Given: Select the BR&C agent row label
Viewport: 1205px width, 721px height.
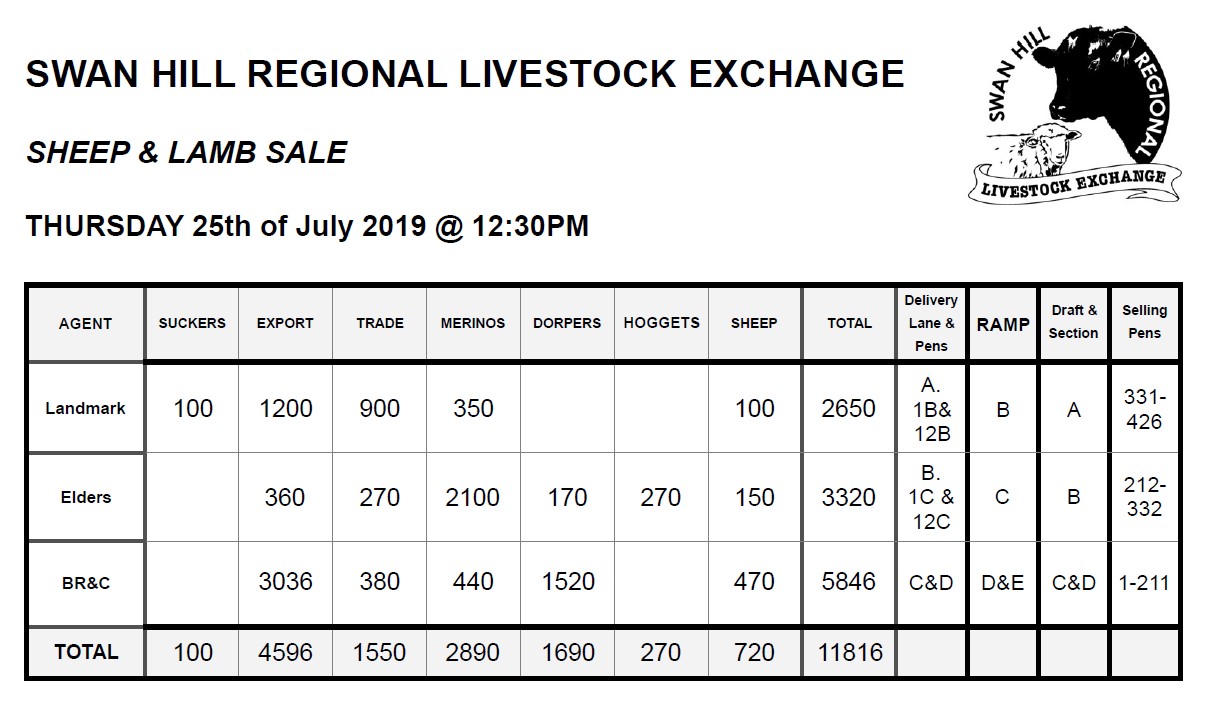Looking at the screenshot, I should [x=86, y=582].
